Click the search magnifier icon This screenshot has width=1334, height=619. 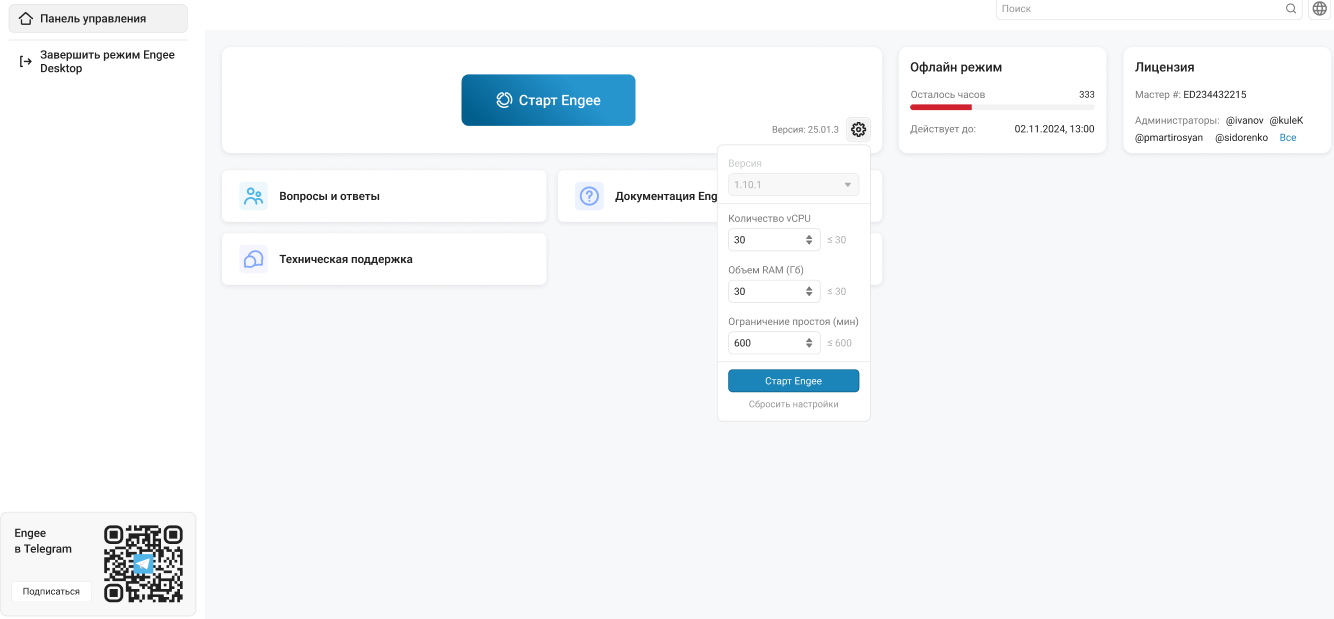tap(1291, 9)
